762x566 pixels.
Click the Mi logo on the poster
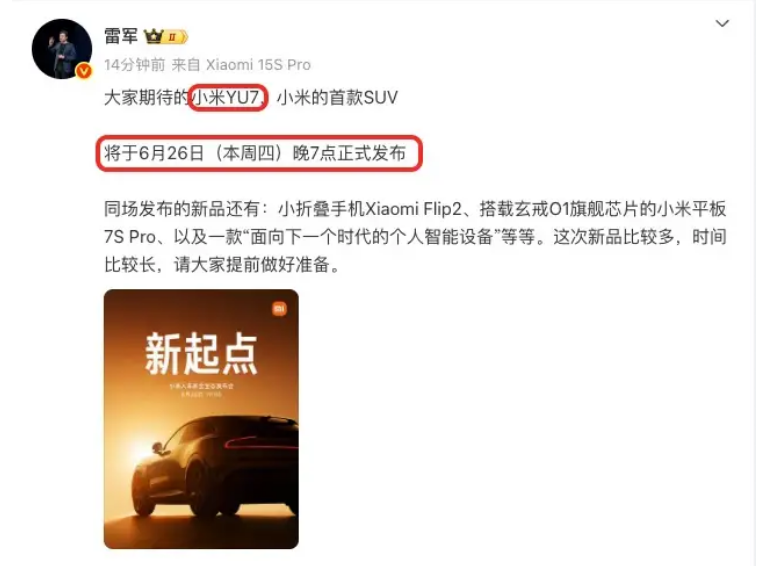[x=279, y=308]
